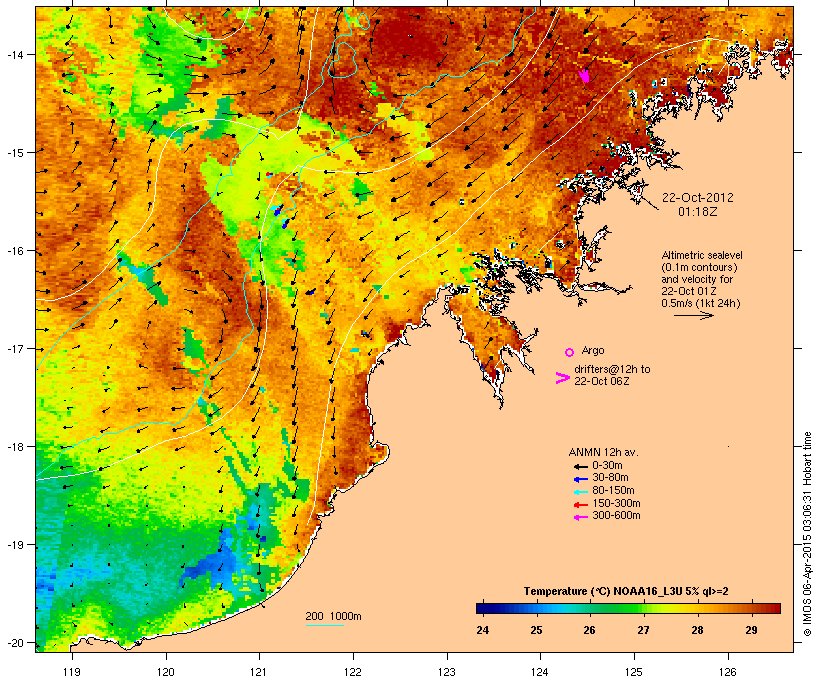Click the magenta Argo circle legend marker

click(x=569, y=352)
